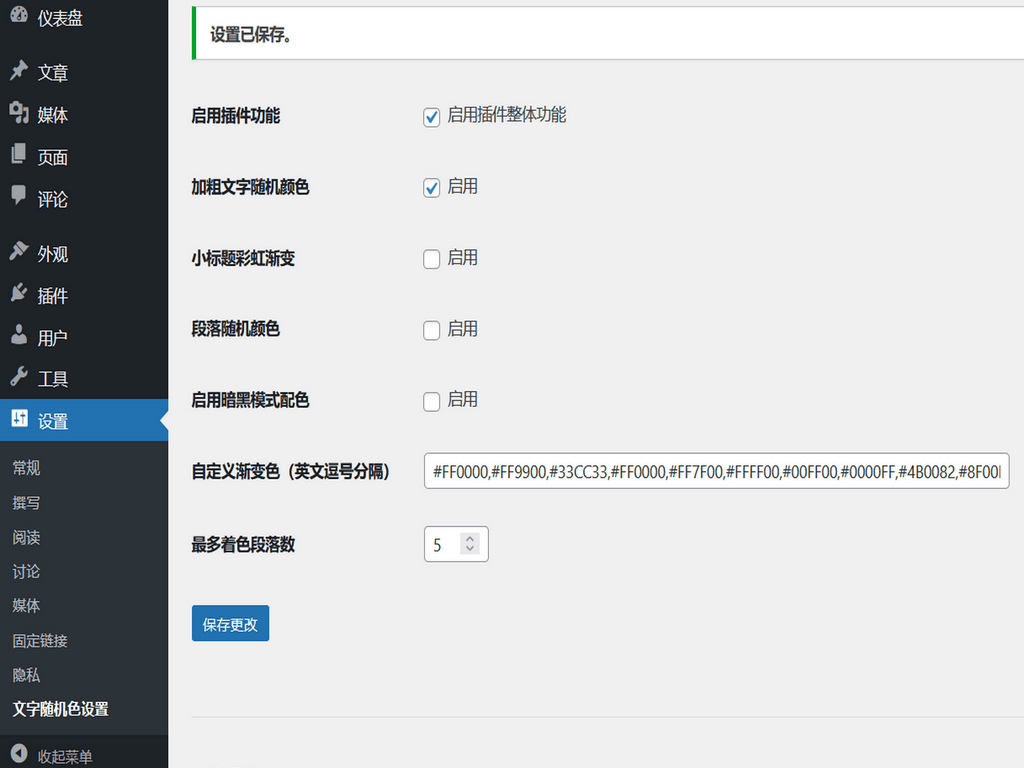Click the 媒体 media icon in main menu
Viewport: 1024px width, 768px height.
point(19,112)
